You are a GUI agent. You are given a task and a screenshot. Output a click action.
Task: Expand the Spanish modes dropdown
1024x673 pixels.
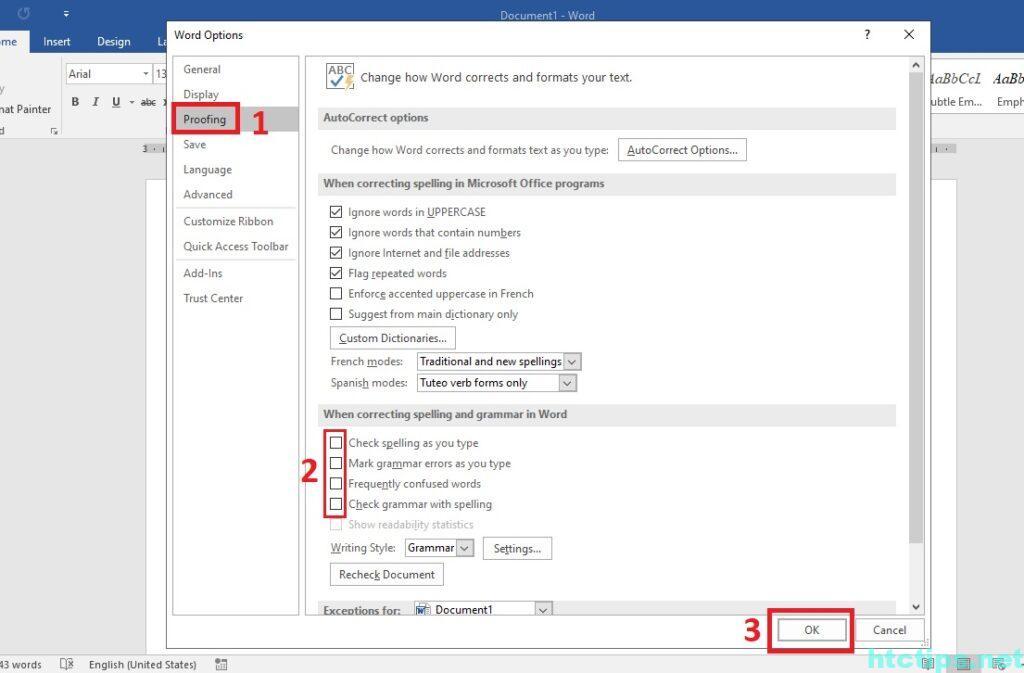click(x=567, y=383)
